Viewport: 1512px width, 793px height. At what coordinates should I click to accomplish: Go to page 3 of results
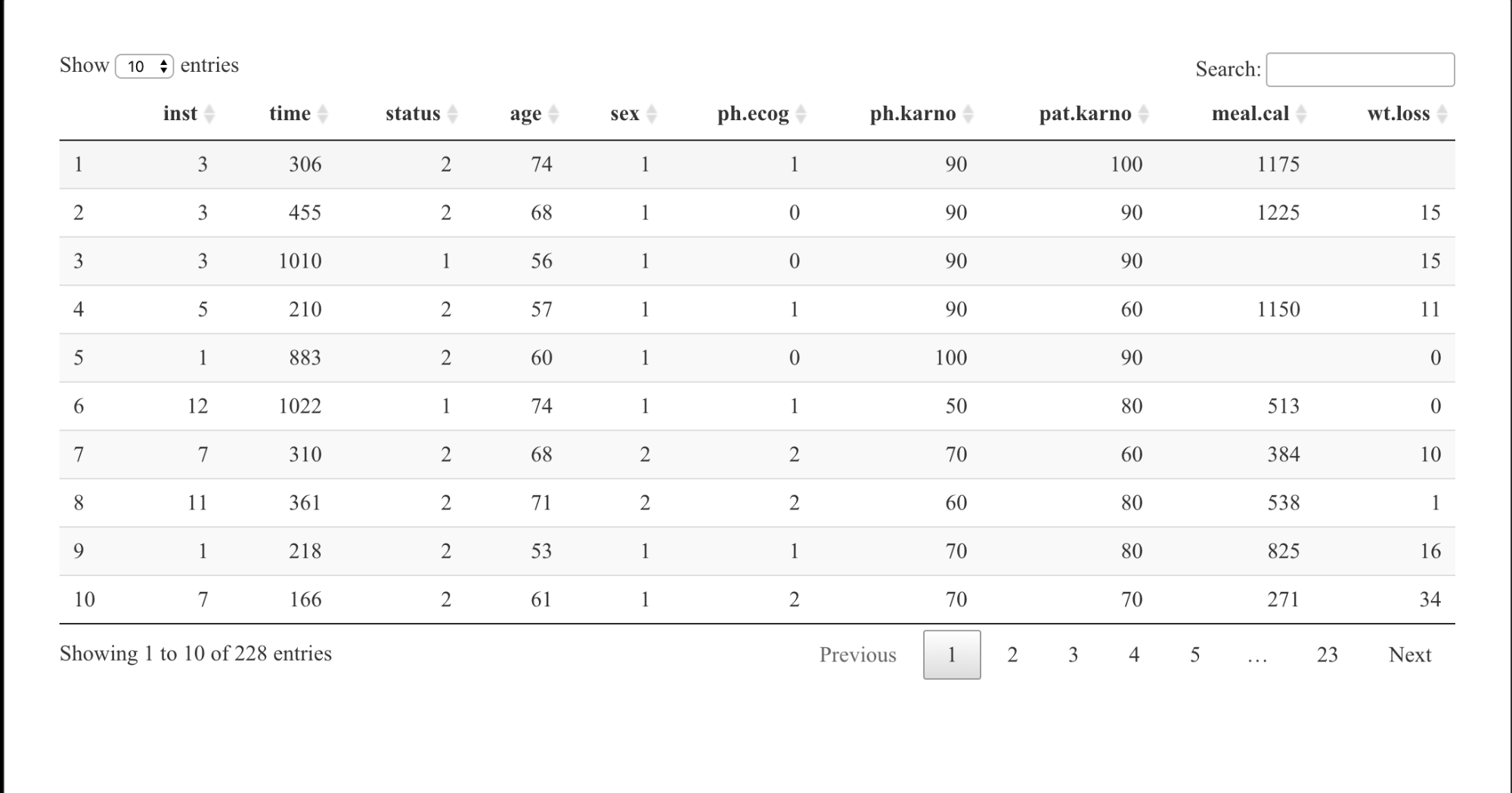[x=1073, y=655]
